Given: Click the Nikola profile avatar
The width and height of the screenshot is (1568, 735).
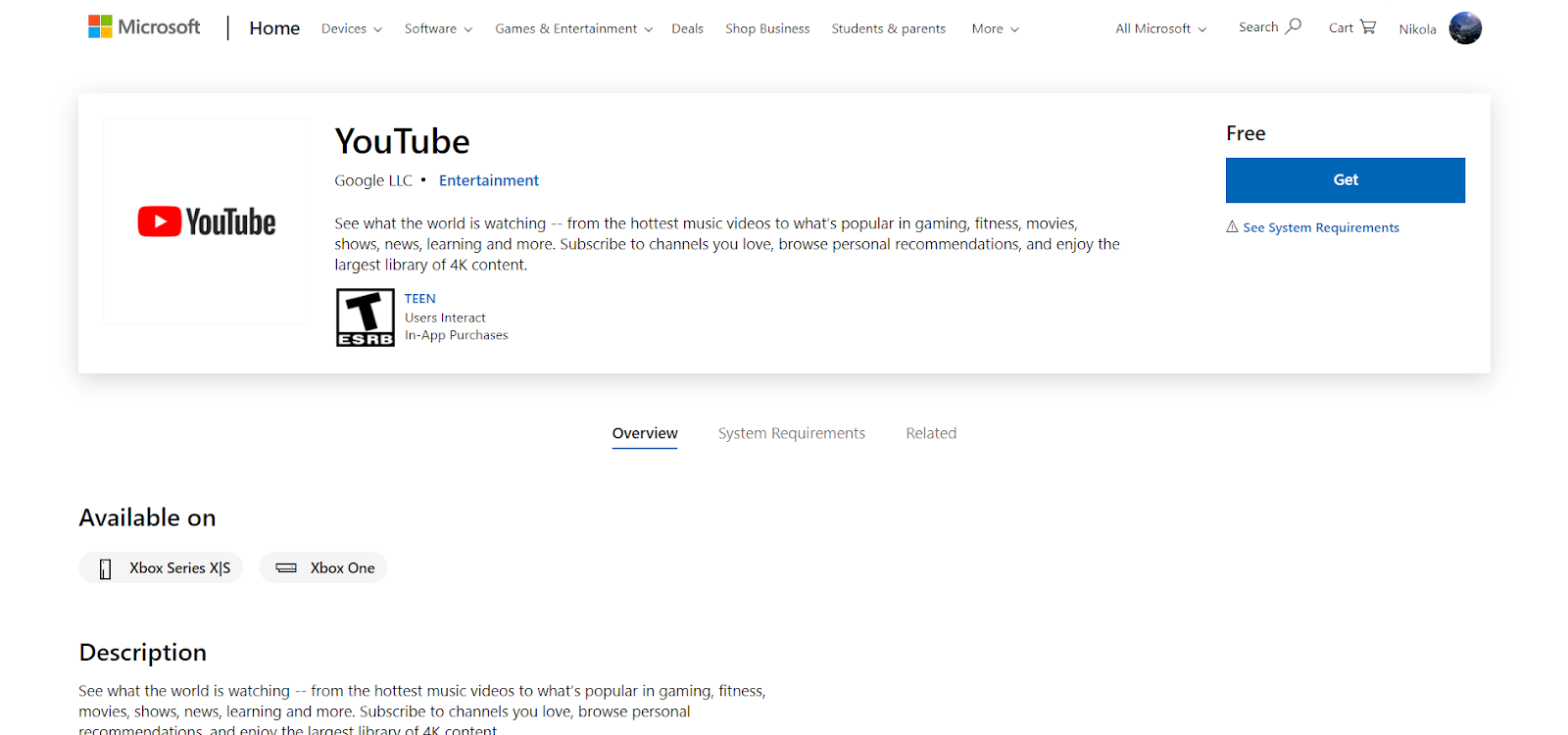Looking at the screenshot, I should pyautogui.click(x=1465, y=28).
